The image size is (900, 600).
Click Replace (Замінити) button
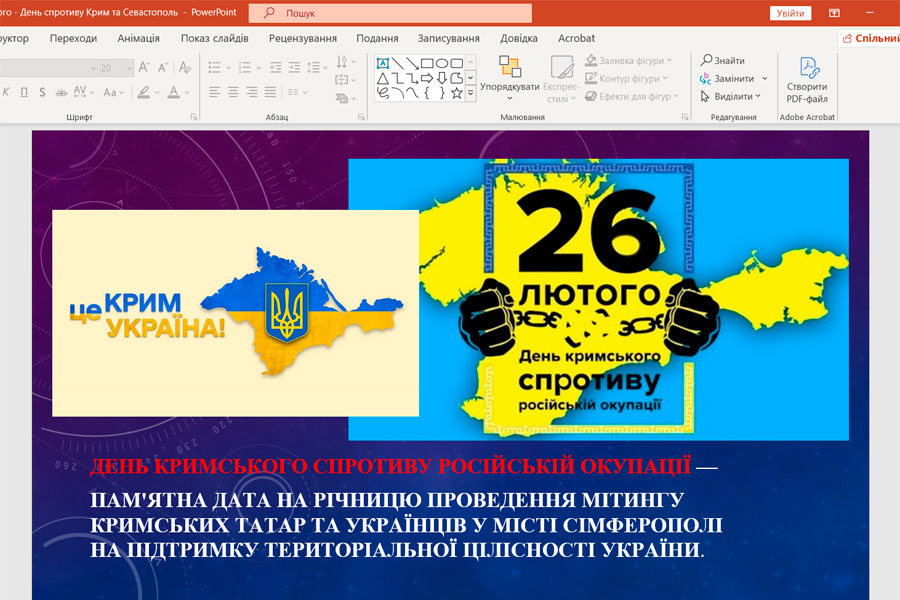(x=727, y=78)
